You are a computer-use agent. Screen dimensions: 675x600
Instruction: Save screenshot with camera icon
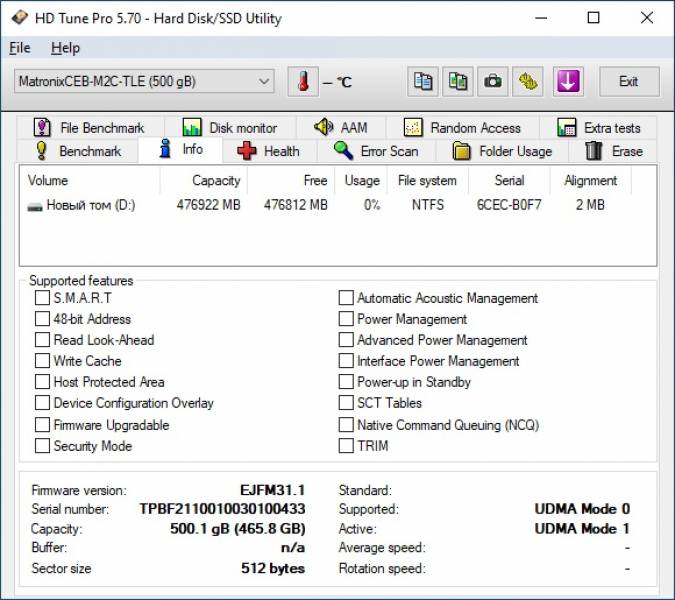(x=492, y=81)
